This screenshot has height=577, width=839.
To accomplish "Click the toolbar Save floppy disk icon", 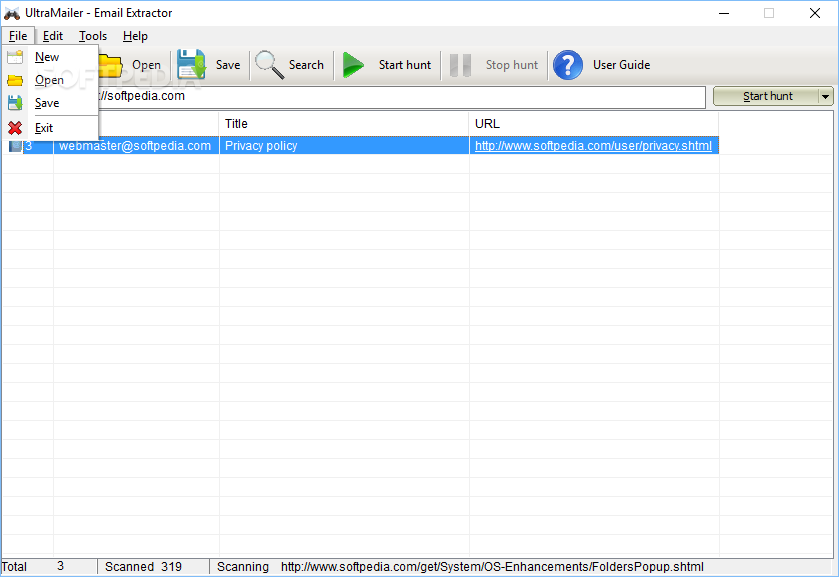I will pos(192,65).
